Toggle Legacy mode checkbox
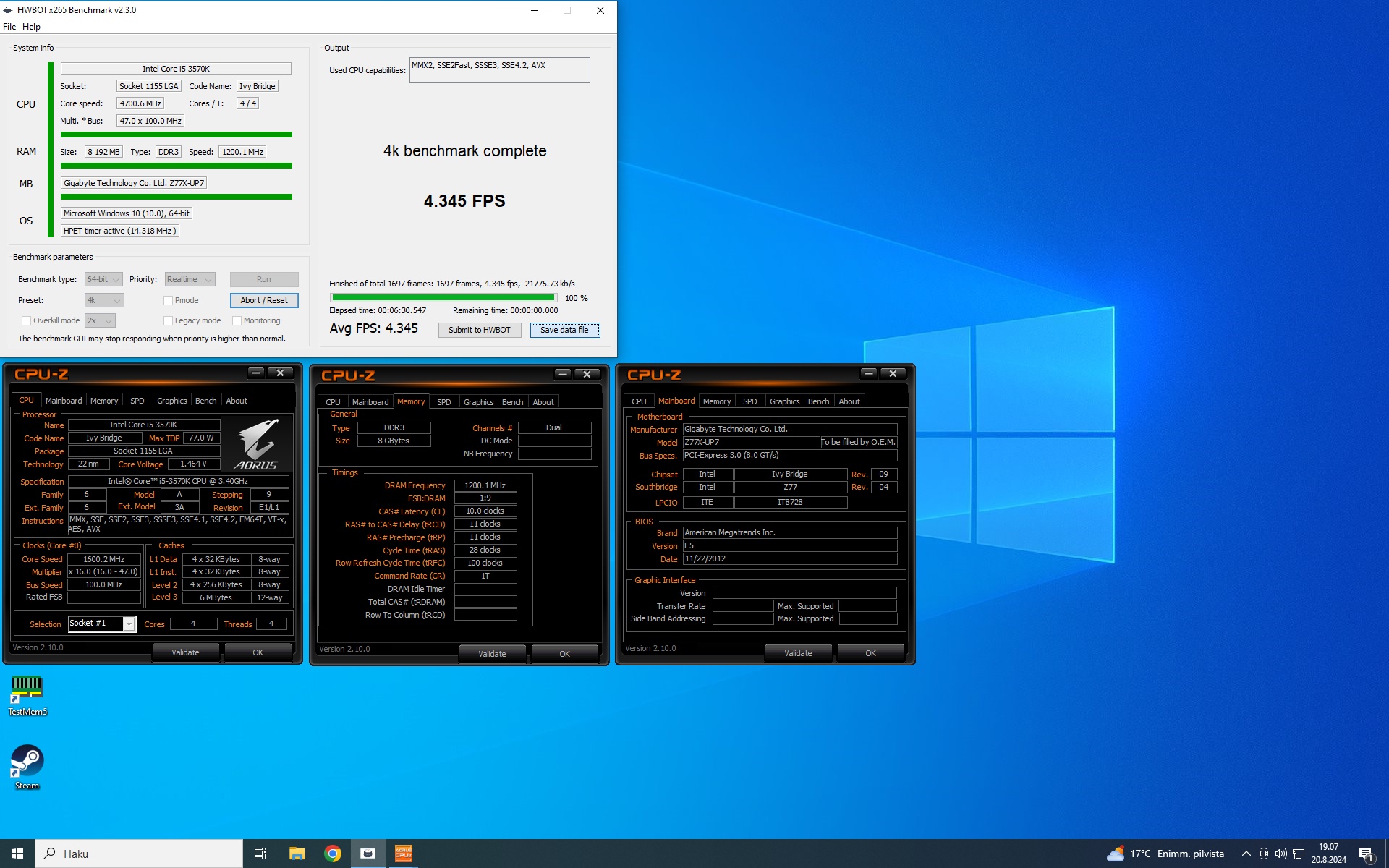The width and height of the screenshot is (1389, 868). point(168,320)
